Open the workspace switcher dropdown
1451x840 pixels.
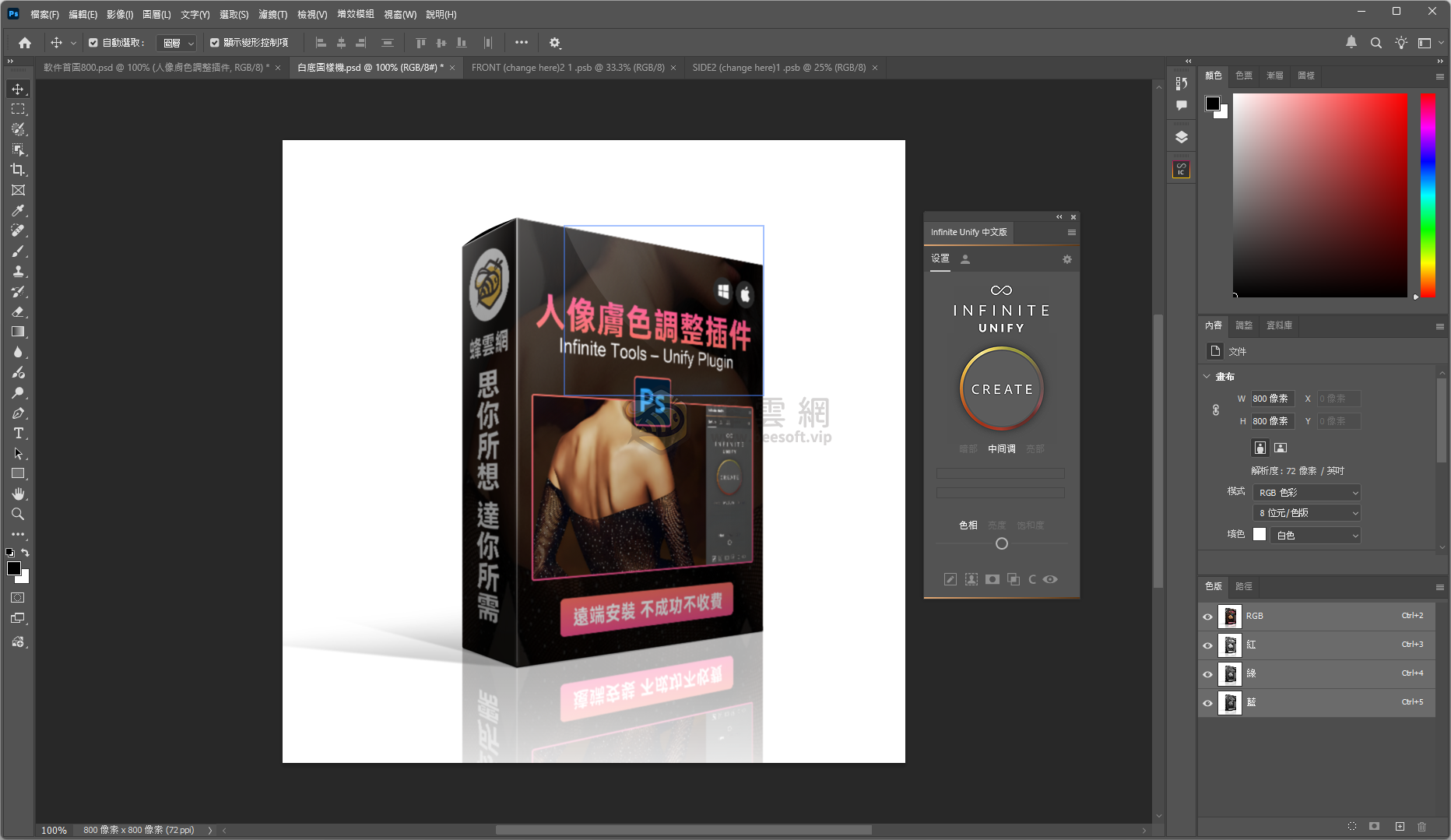[x=1430, y=43]
